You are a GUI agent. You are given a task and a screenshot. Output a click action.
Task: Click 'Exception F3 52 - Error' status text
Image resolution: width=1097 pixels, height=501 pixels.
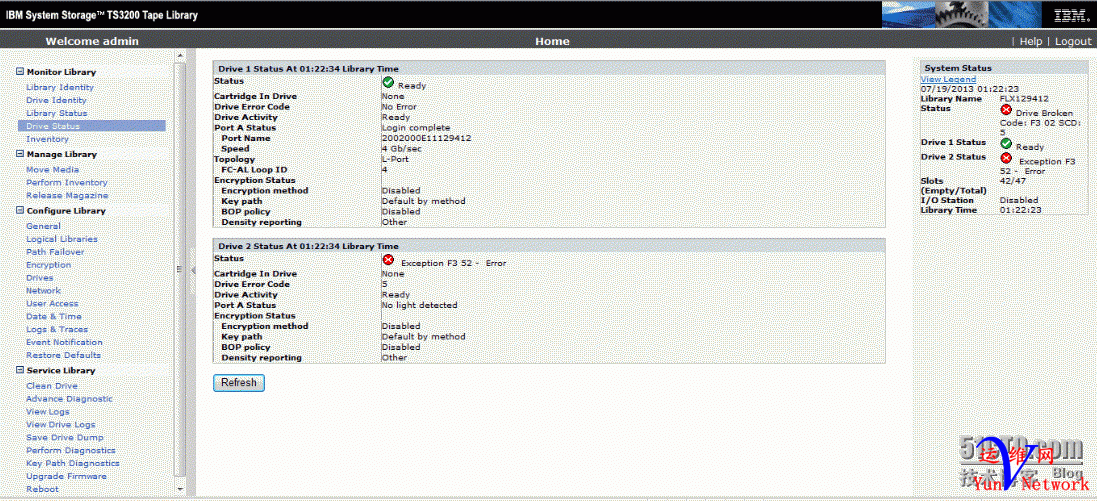[x=453, y=263]
